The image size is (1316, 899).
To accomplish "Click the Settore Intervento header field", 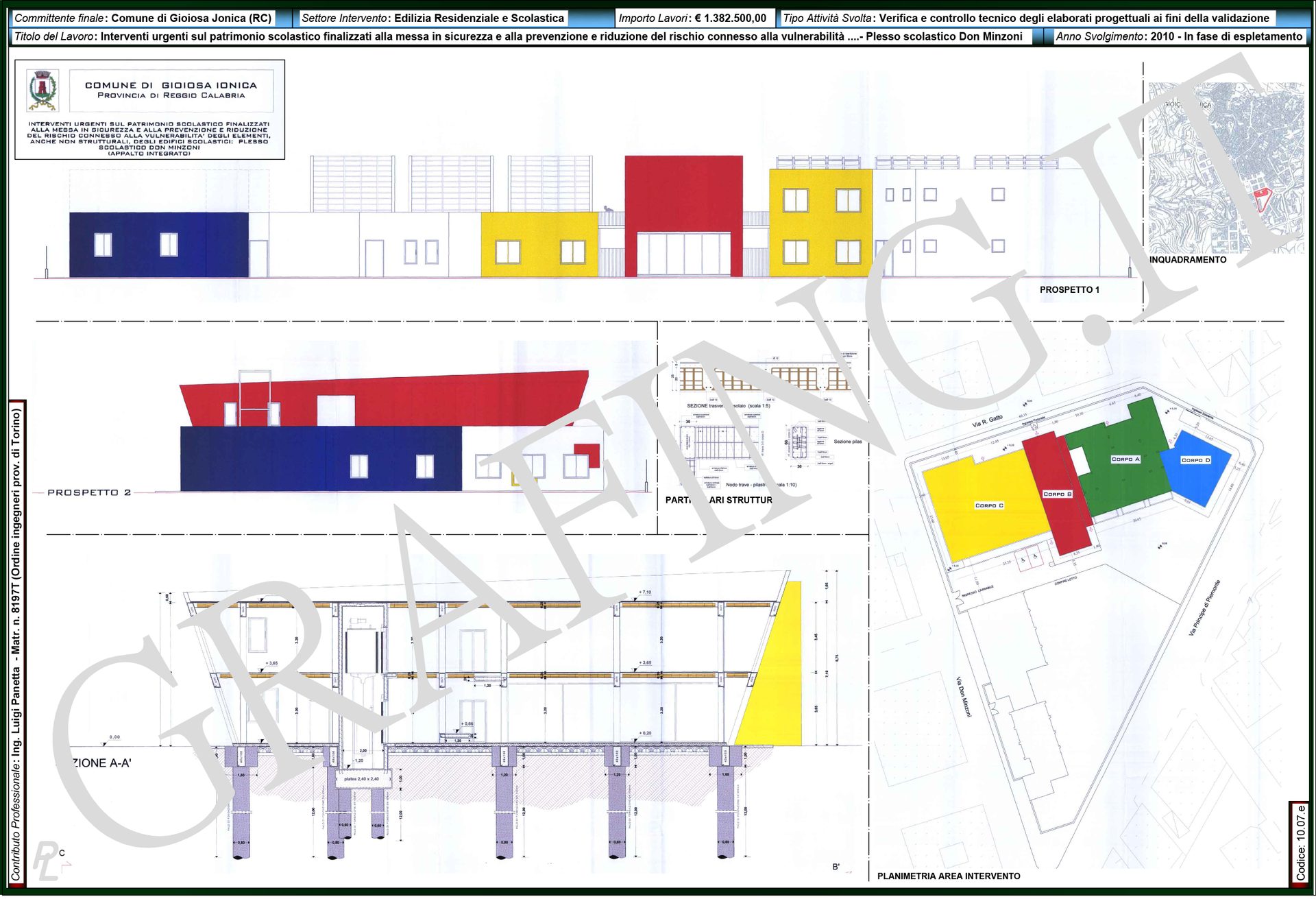I will coord(432,19).
